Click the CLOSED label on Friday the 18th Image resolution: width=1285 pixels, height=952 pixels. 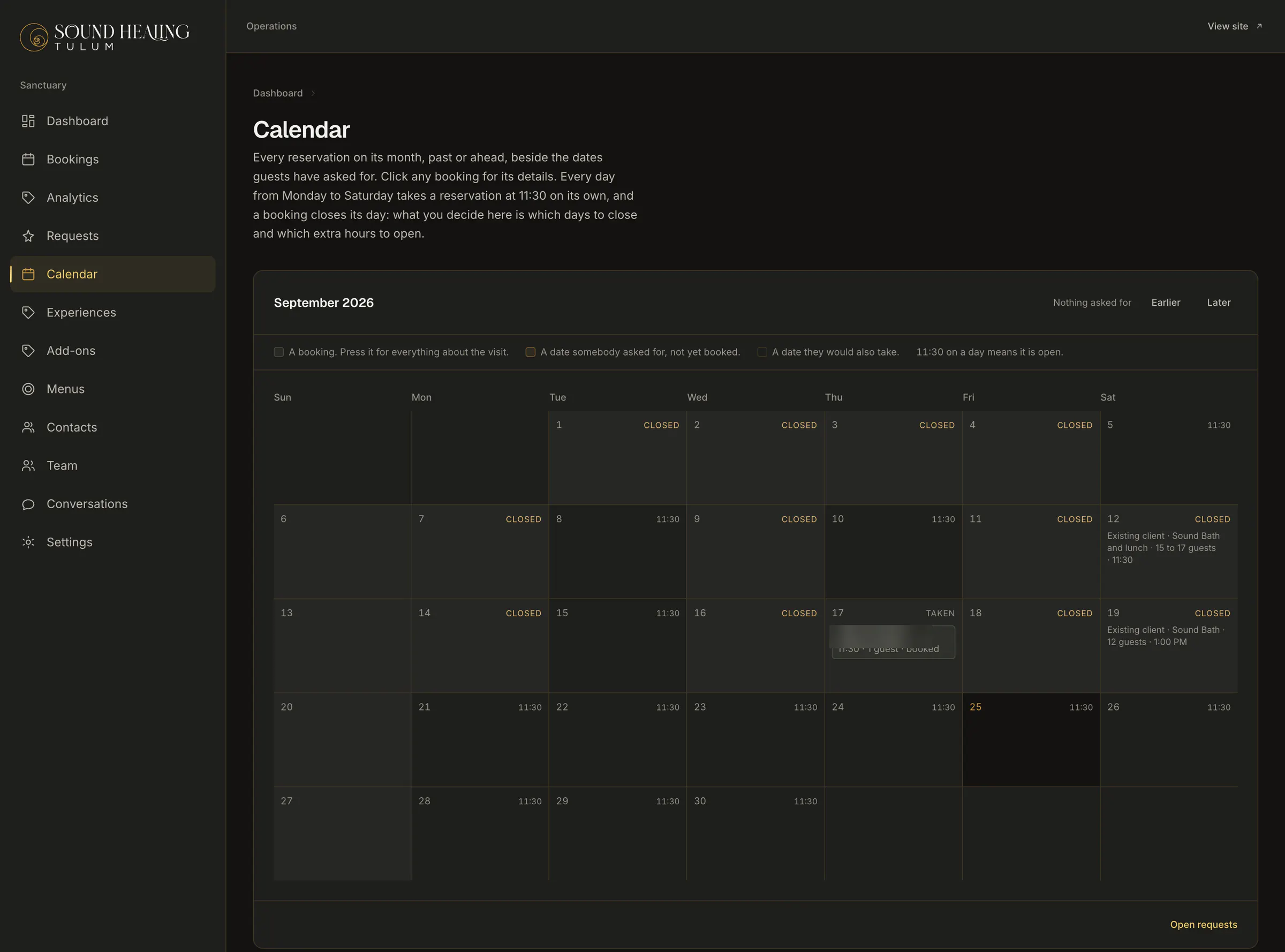pos(1074,613)
